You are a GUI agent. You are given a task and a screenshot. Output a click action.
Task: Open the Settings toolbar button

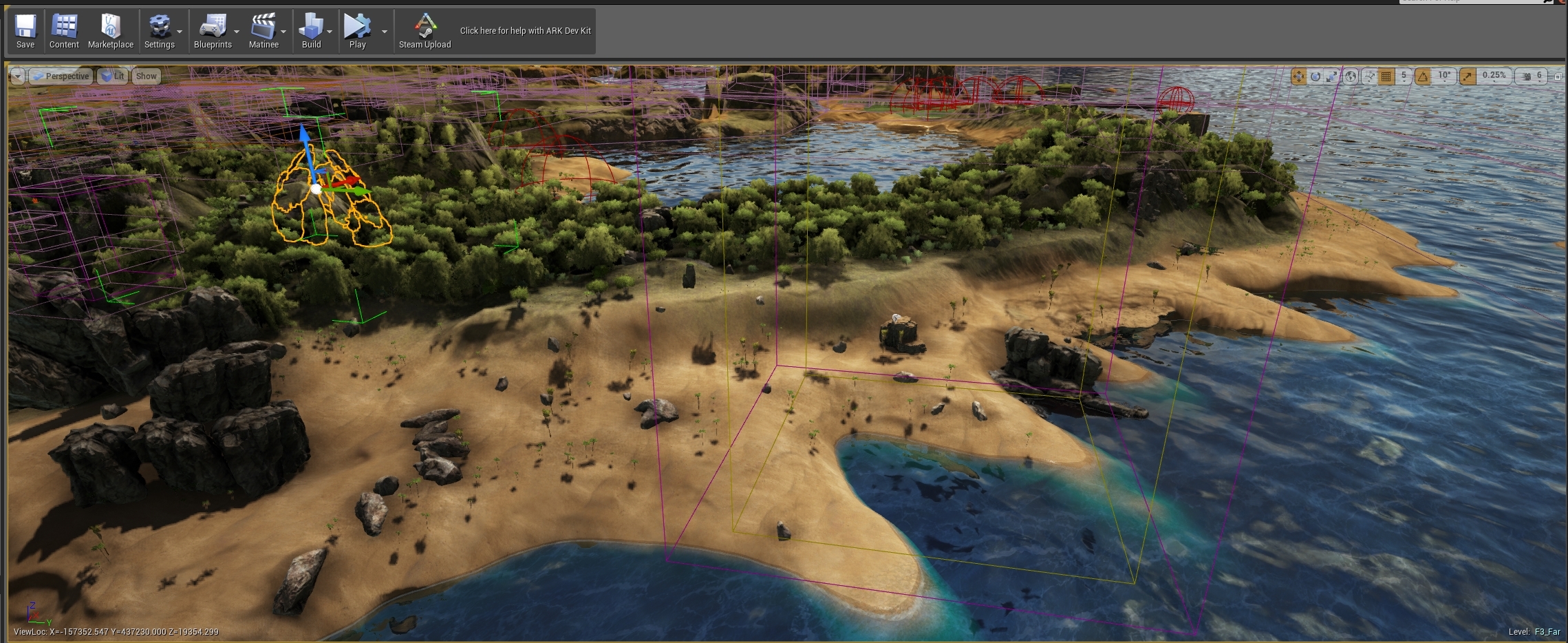tap(159, 31)
